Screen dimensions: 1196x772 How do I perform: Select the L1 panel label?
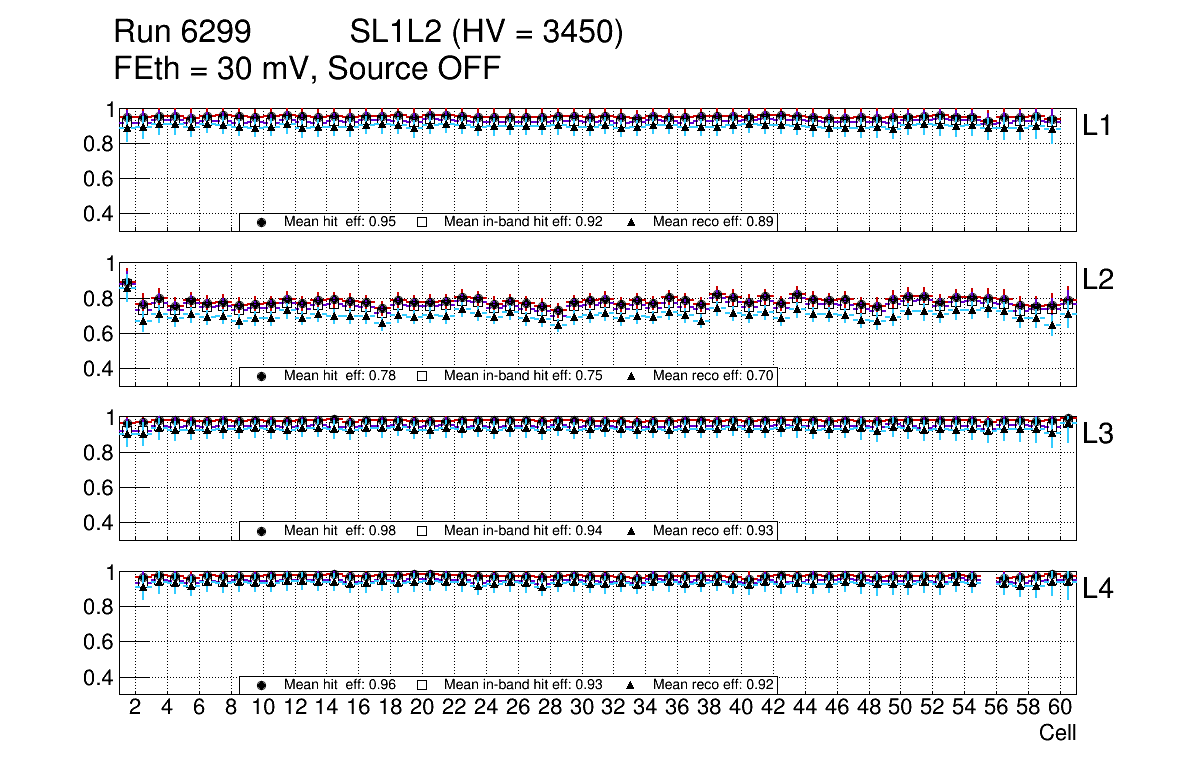(x=1097, y=126)
